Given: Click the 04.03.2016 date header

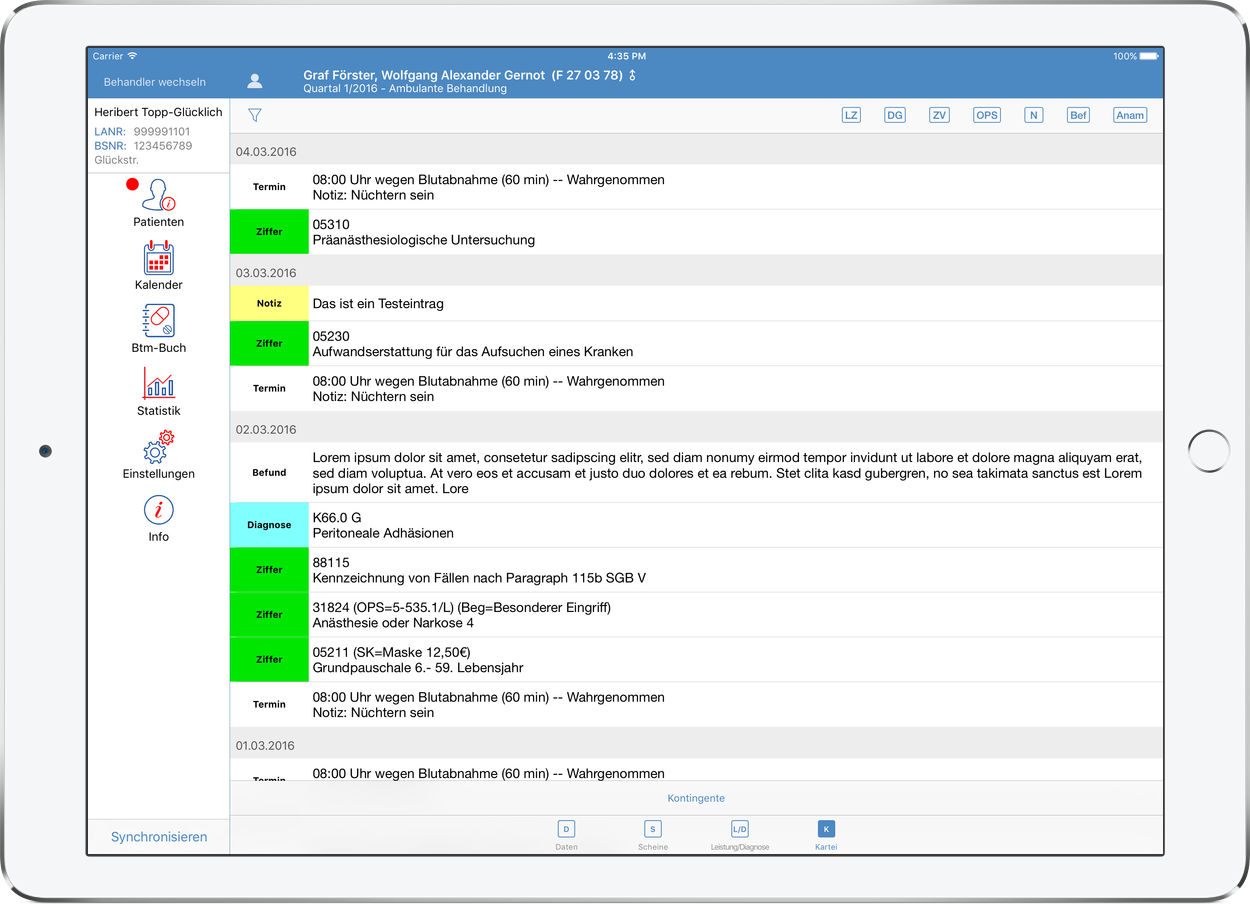Looking at the screenshot, I should click(696, 152).
